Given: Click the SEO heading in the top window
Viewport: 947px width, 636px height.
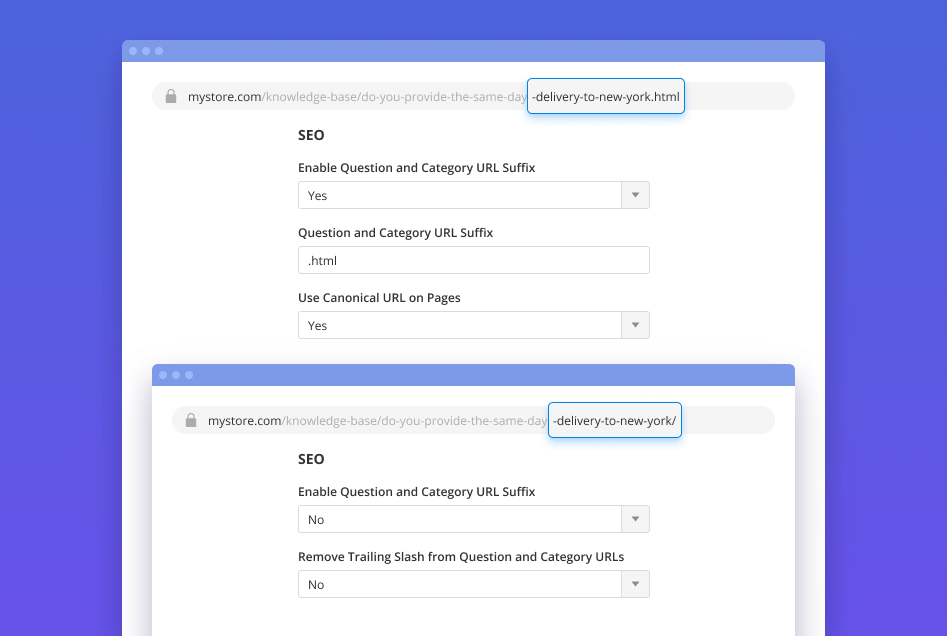Looking at the screenshot, I should pyautogui.click(x=311, y=135).
